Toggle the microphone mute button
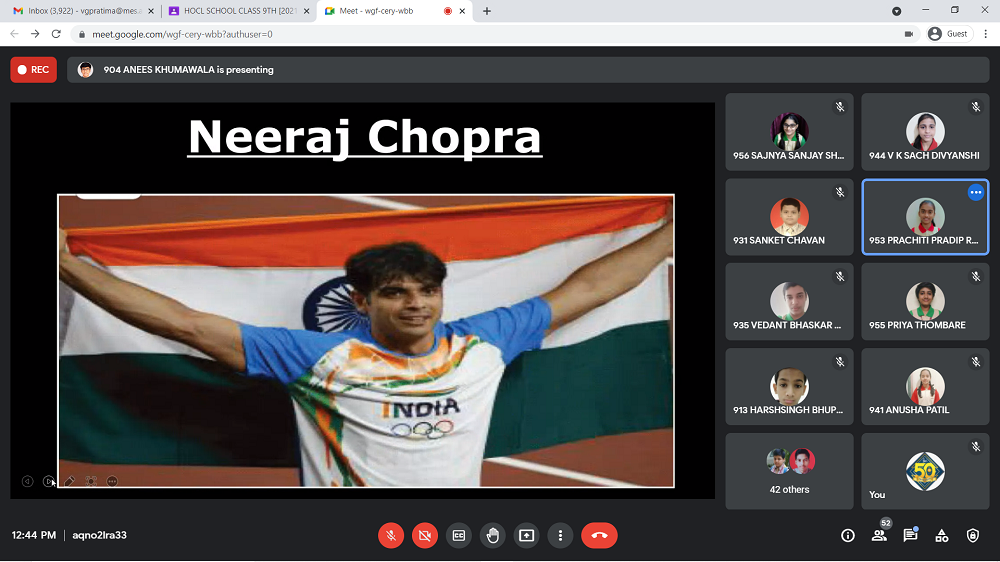Viewport: 1000px width, 562px height. [391, 536]
